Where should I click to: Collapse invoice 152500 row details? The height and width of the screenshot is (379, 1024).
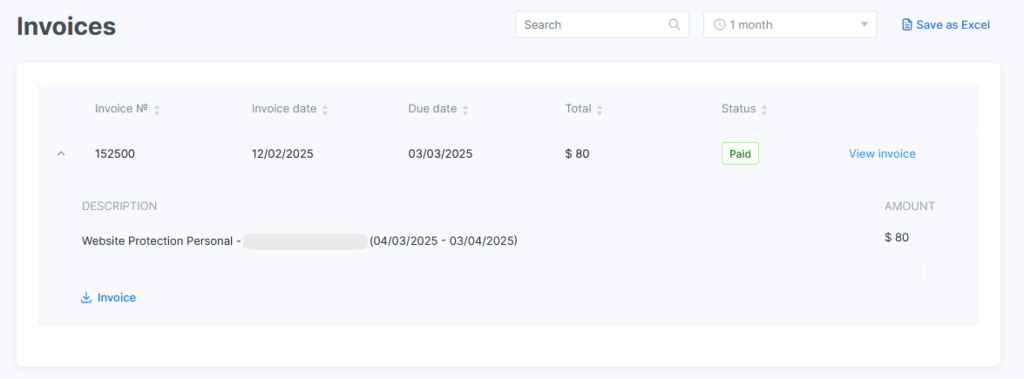point(61,154)
